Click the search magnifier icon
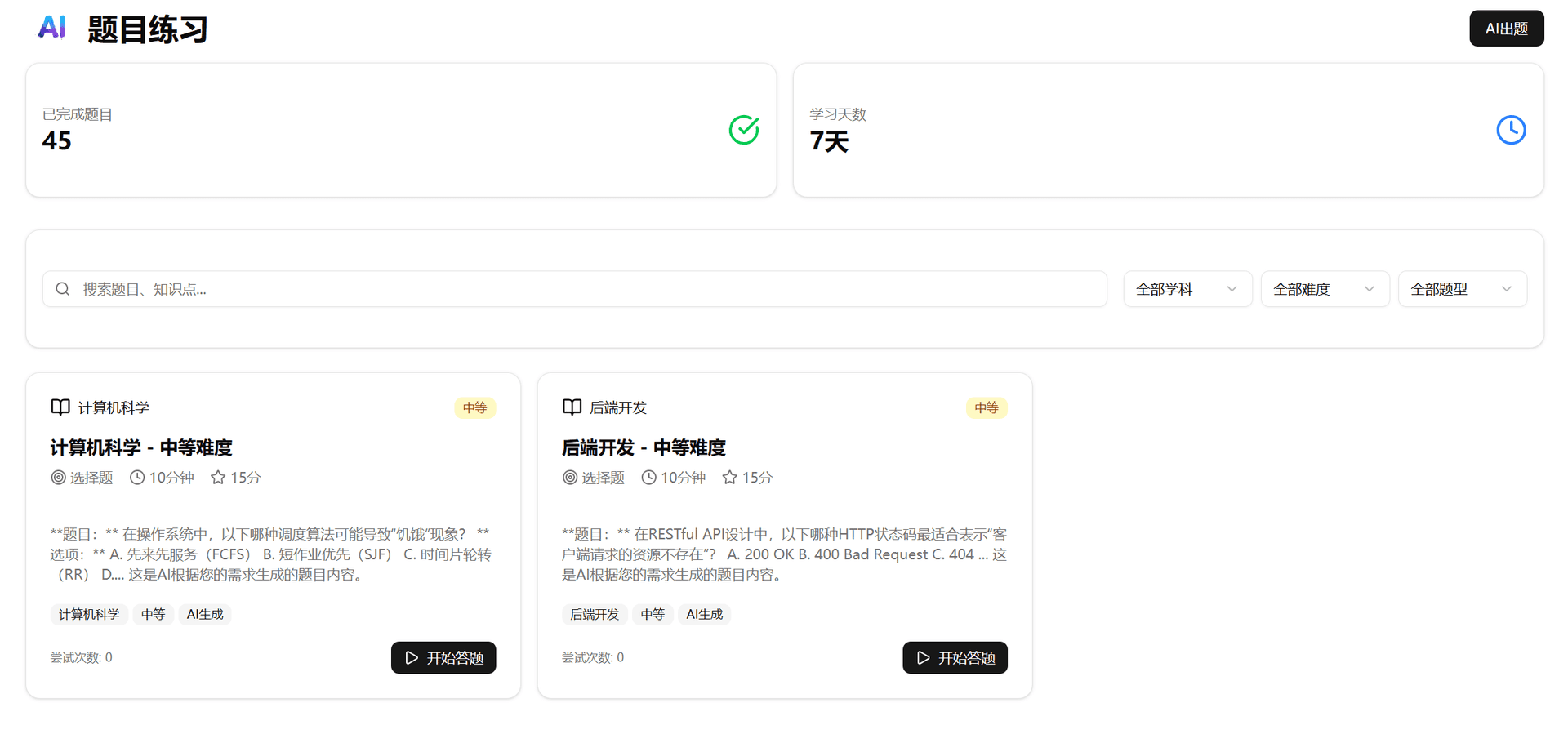The width and height of the screenshot is (1568, 752). pos(63,289)
